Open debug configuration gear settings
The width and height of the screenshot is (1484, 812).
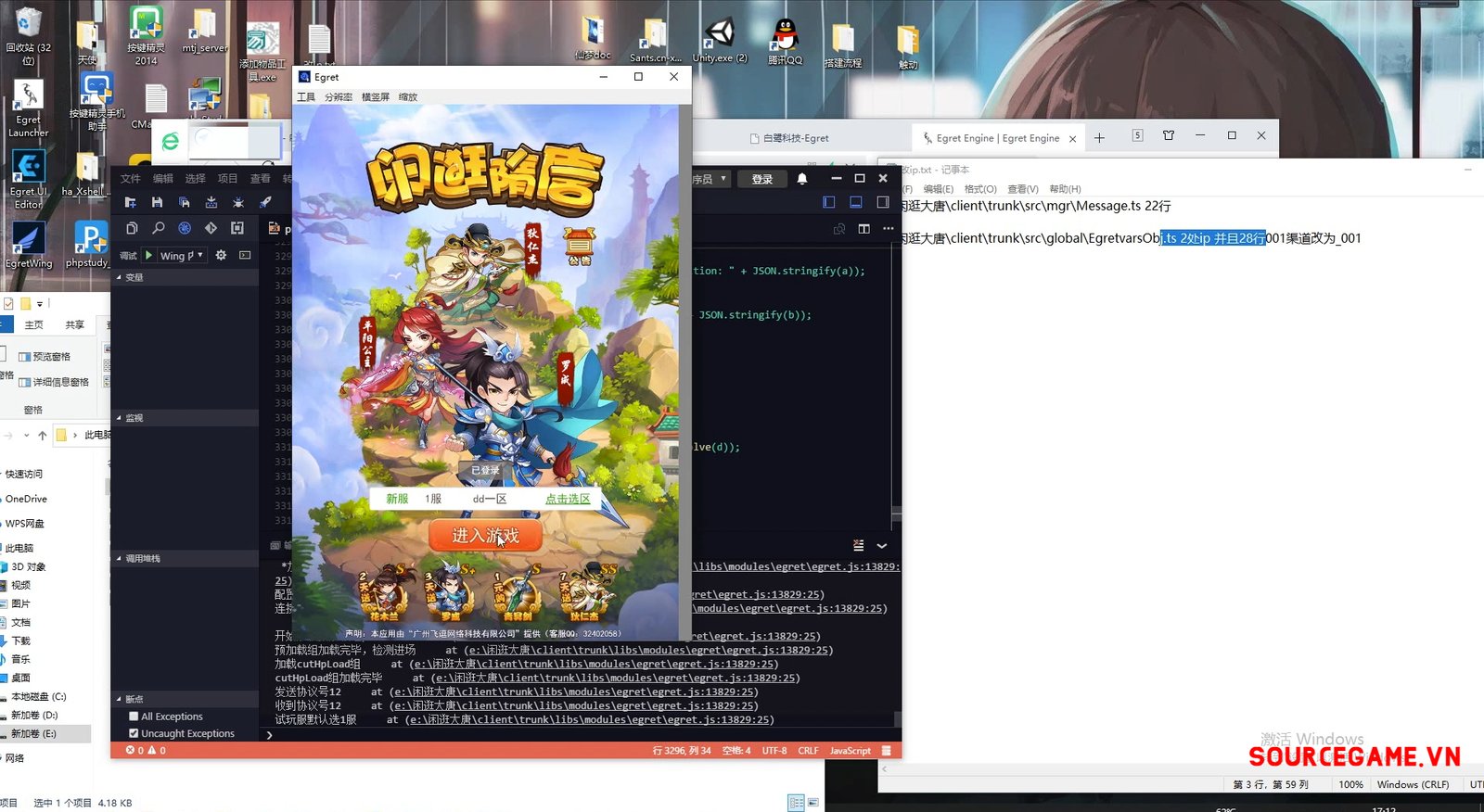221,255
